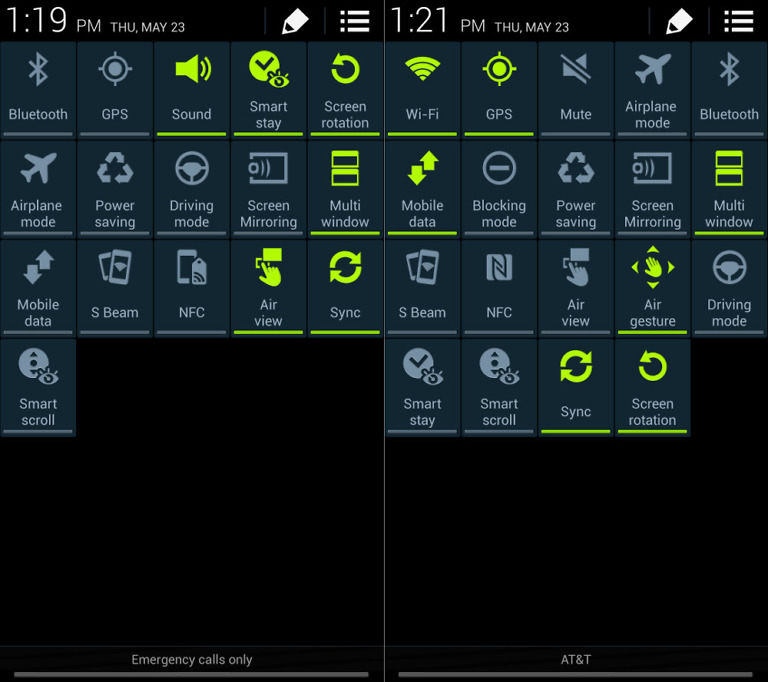Image resolution: width=768 pixels, height=682 pixels.
Task: Tap the green active Mobile data tile
Action: point(422,187)
